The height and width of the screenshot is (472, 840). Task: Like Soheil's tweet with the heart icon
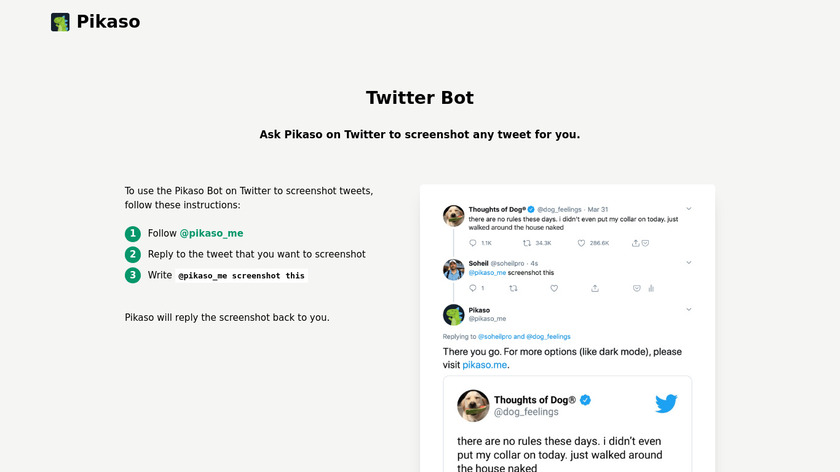(554, 288)
